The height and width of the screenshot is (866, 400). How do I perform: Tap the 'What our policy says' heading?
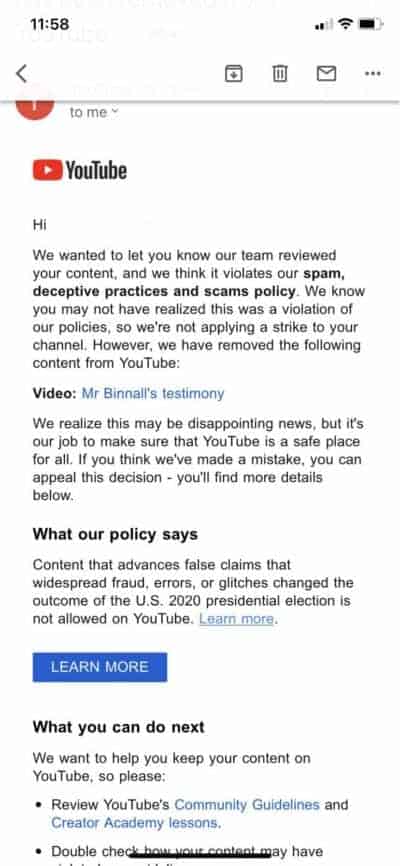[x=115, y=535]
